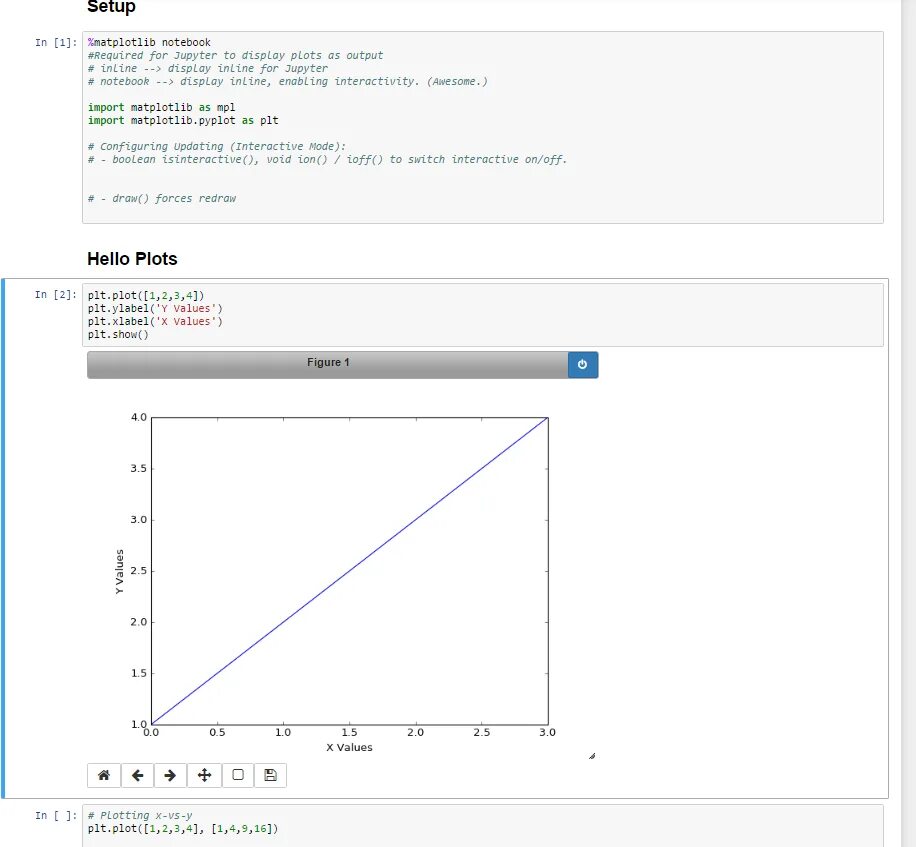Go forward to next plot view
The width and height of the screenshot is (916, 847).
[171, 775]
